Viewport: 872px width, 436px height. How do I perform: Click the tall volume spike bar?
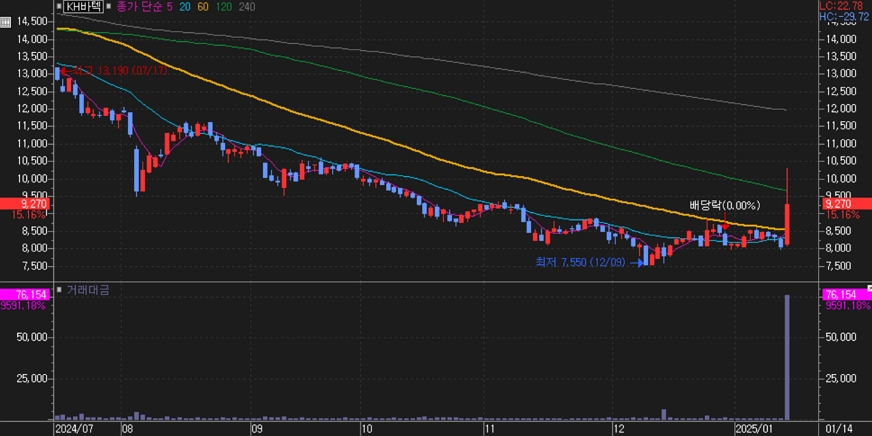[x=787, y=357]
